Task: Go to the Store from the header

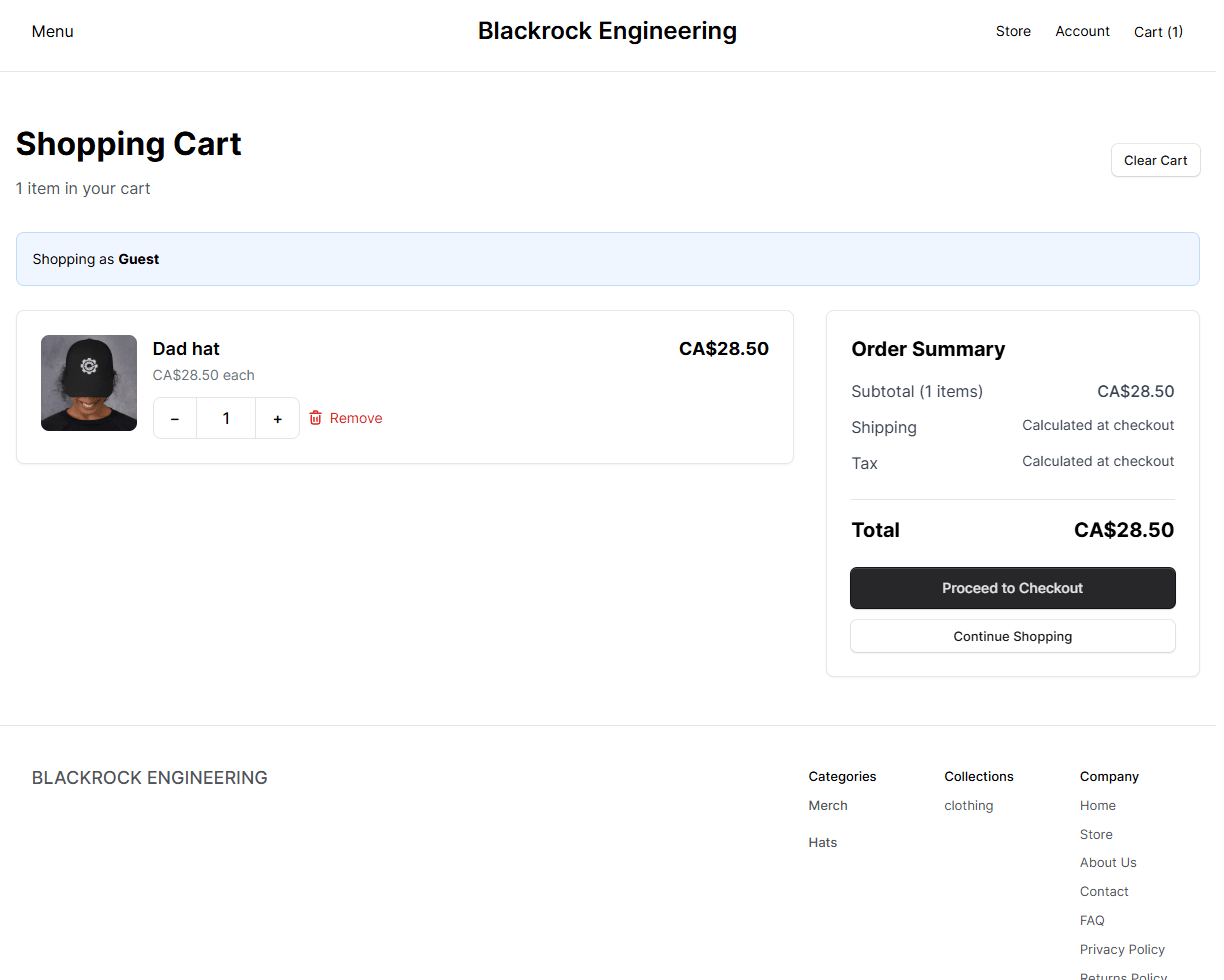Action: 1013,31
